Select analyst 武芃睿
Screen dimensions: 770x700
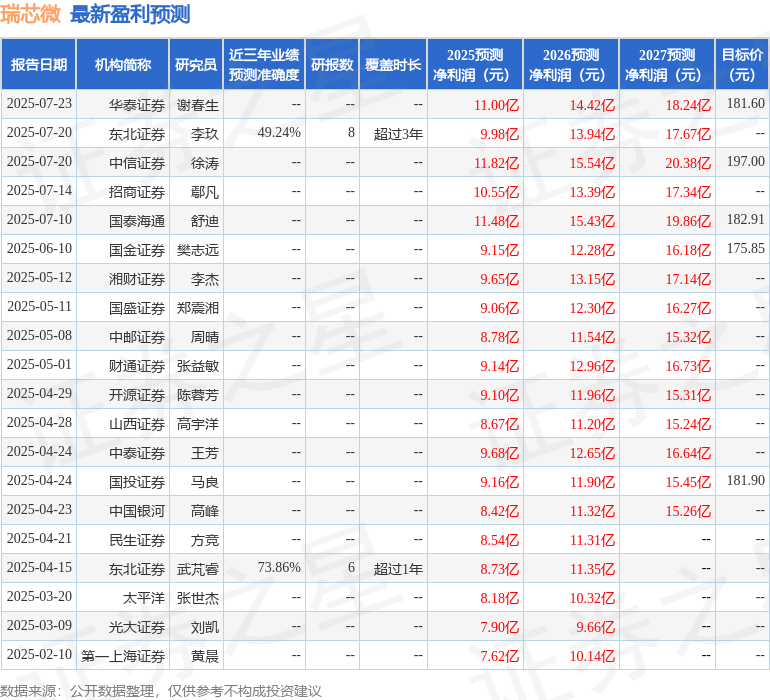pyautogui.click(x=197, y=569)
